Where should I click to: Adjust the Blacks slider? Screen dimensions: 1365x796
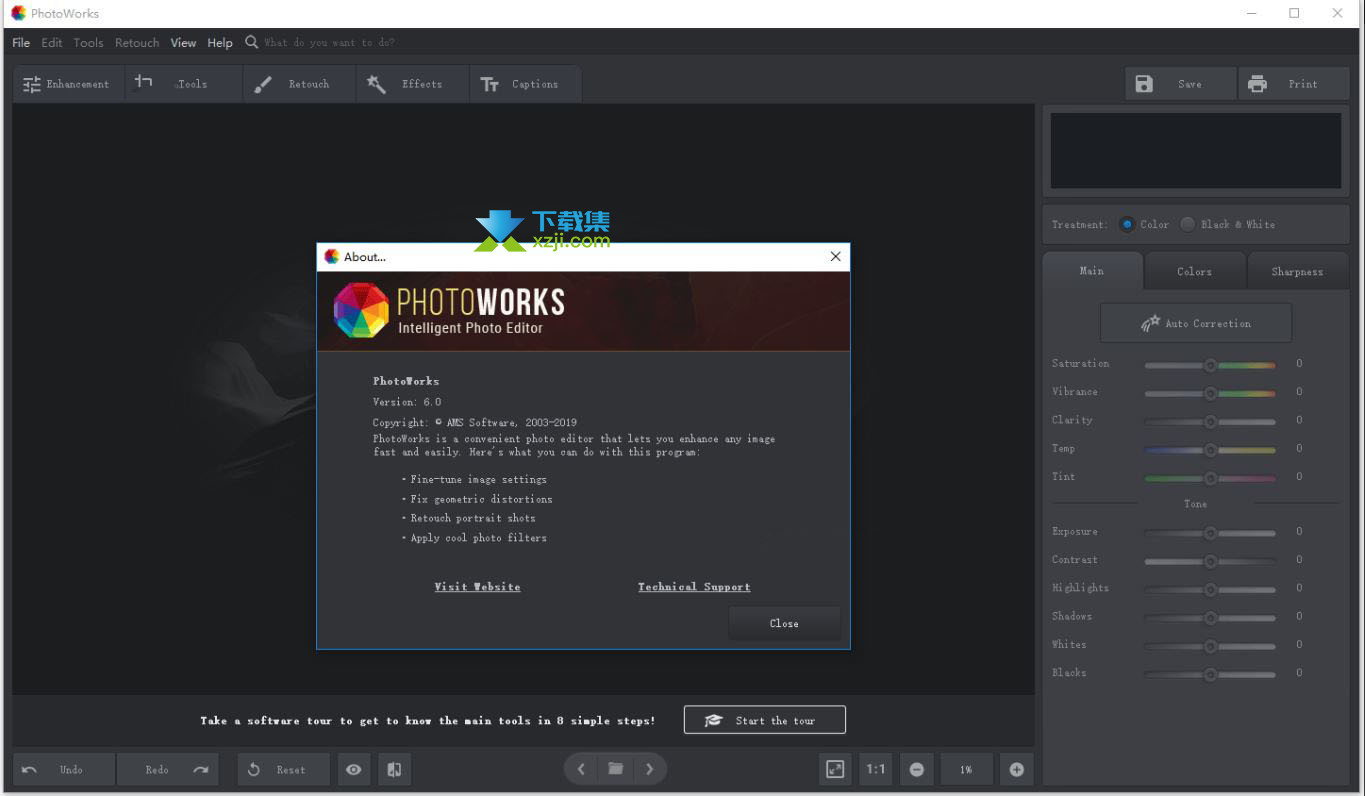point(1210,674)
